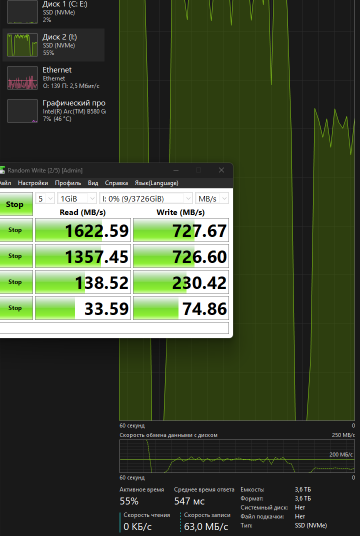
Task: Open the test size dropdown showing 1GiB
Action: pos(77,199)
